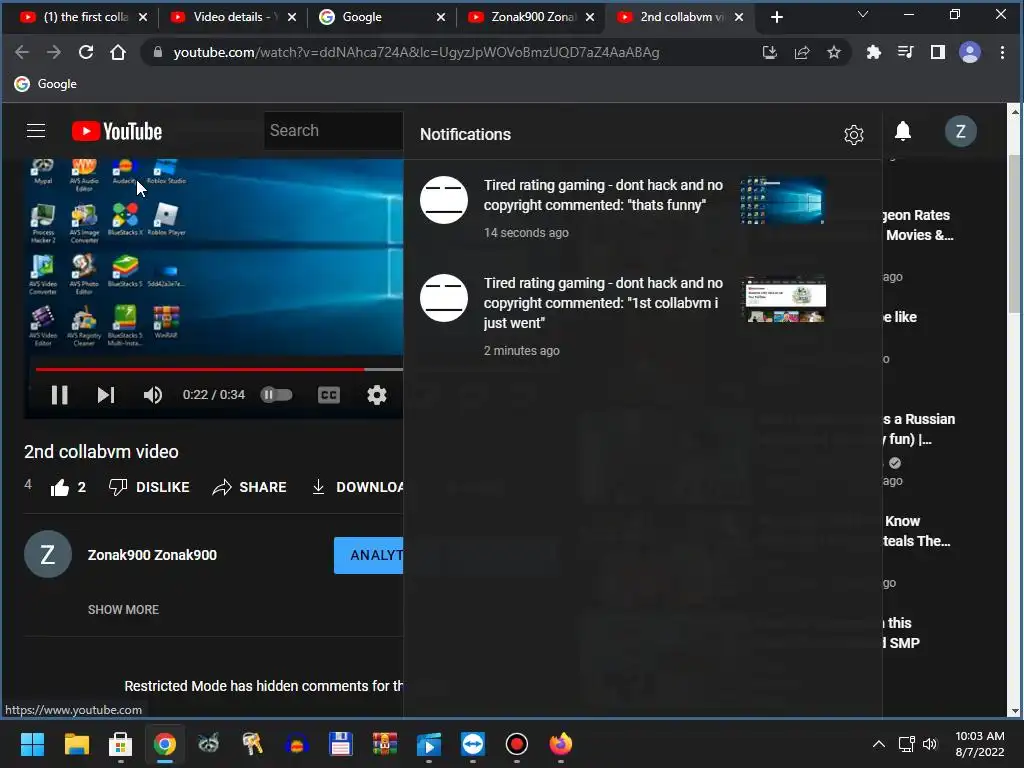This screenshot has height=768, width=1024.
Task: Open Microsoft Store from taskbar
Action: 120,744
